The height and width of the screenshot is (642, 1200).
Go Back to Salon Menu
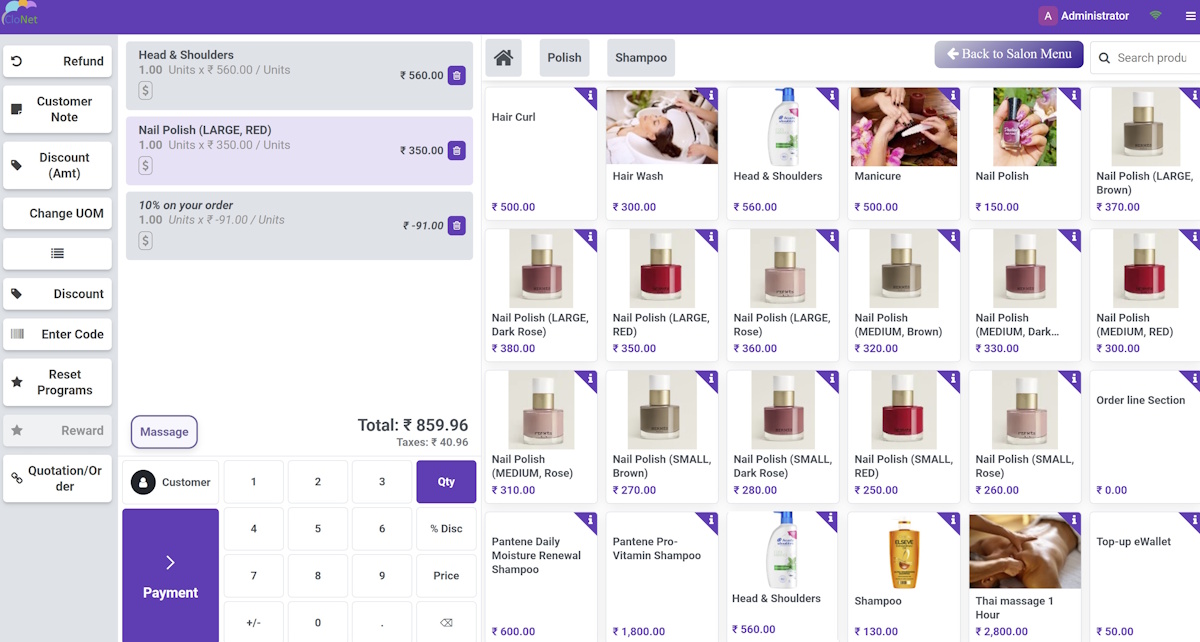tap(1009, 54)
